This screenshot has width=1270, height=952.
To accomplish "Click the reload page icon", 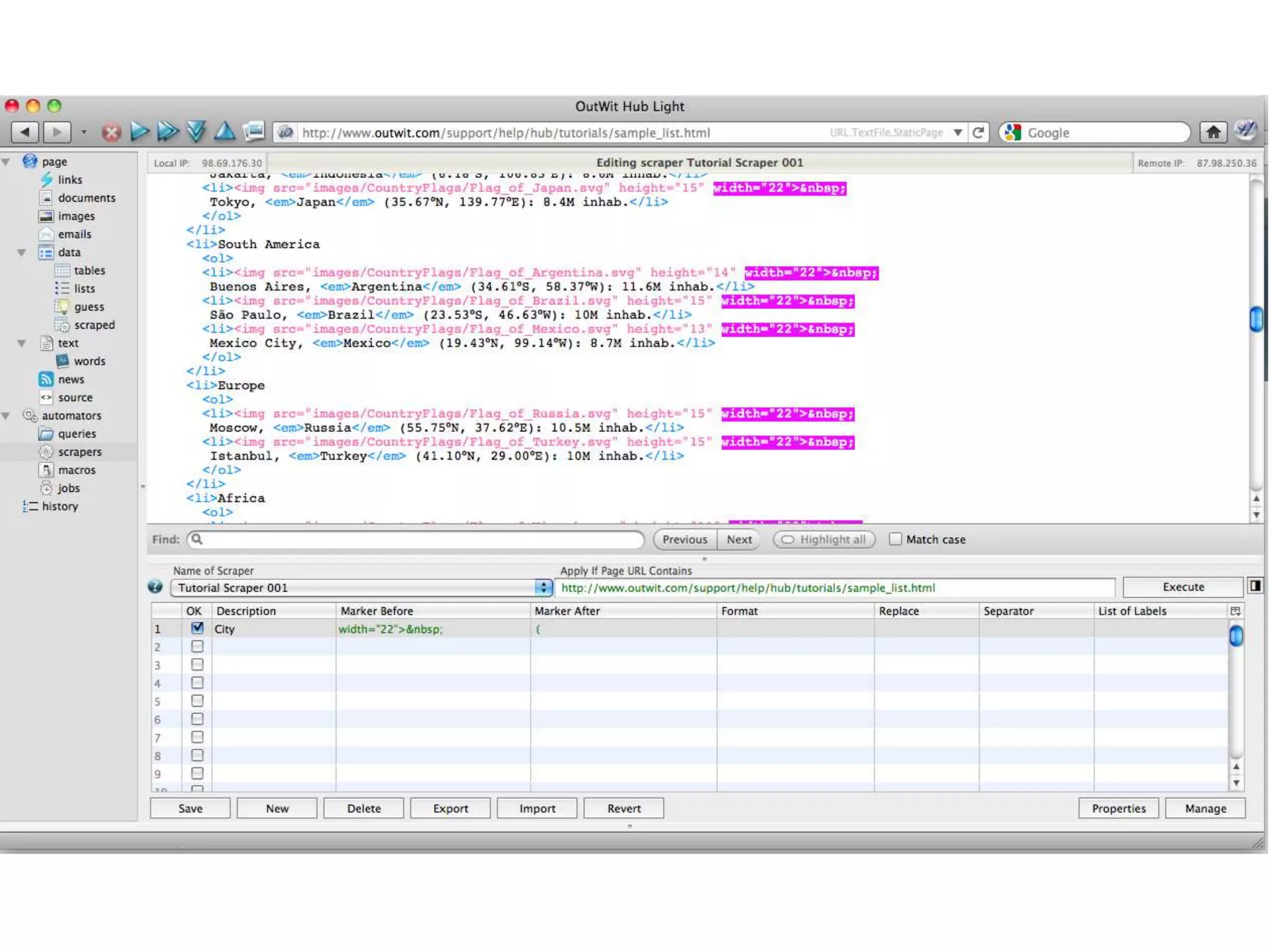I will pos(979,132).
